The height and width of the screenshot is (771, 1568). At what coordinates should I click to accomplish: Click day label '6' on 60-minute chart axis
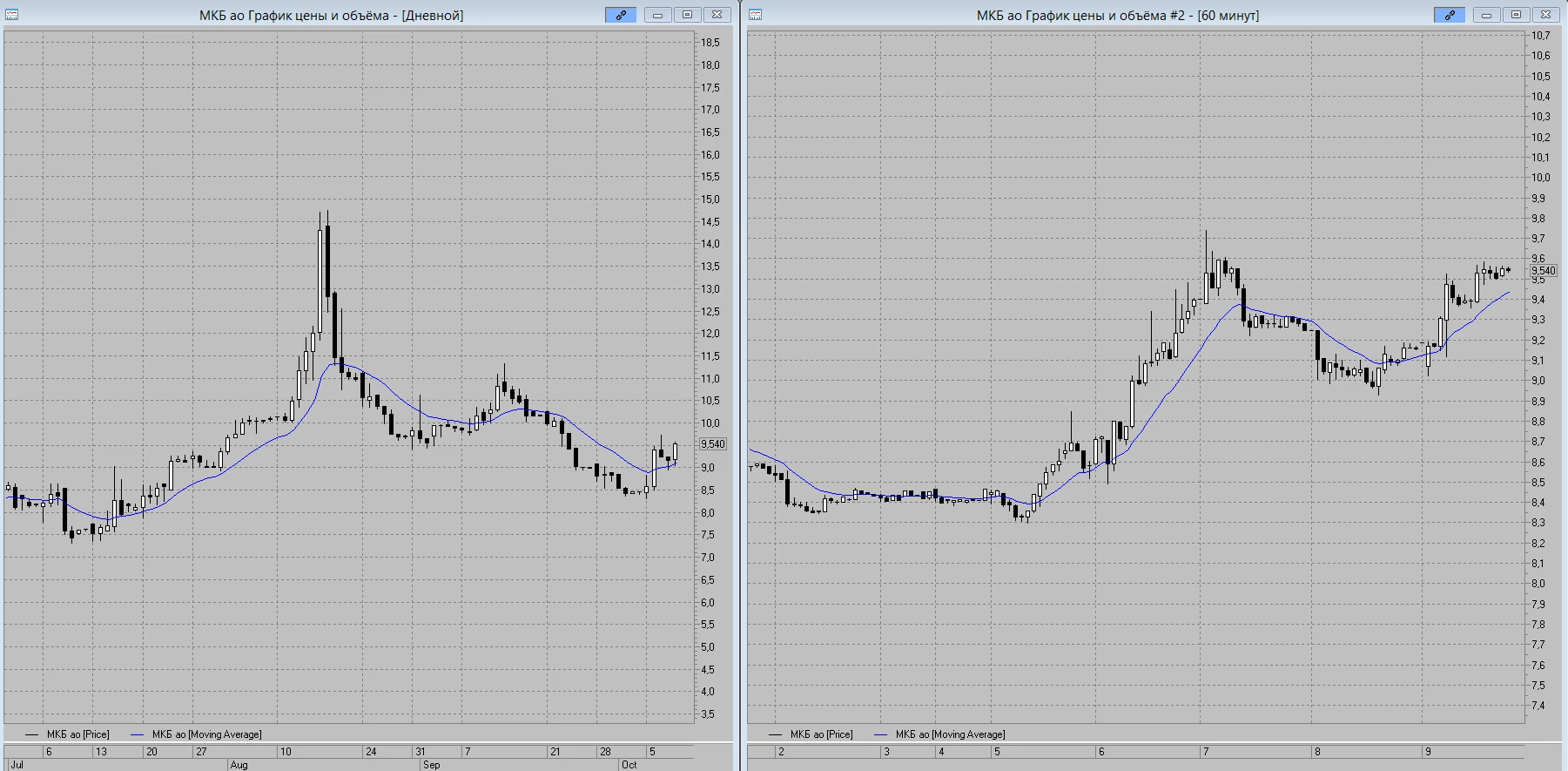(1101, 752)
